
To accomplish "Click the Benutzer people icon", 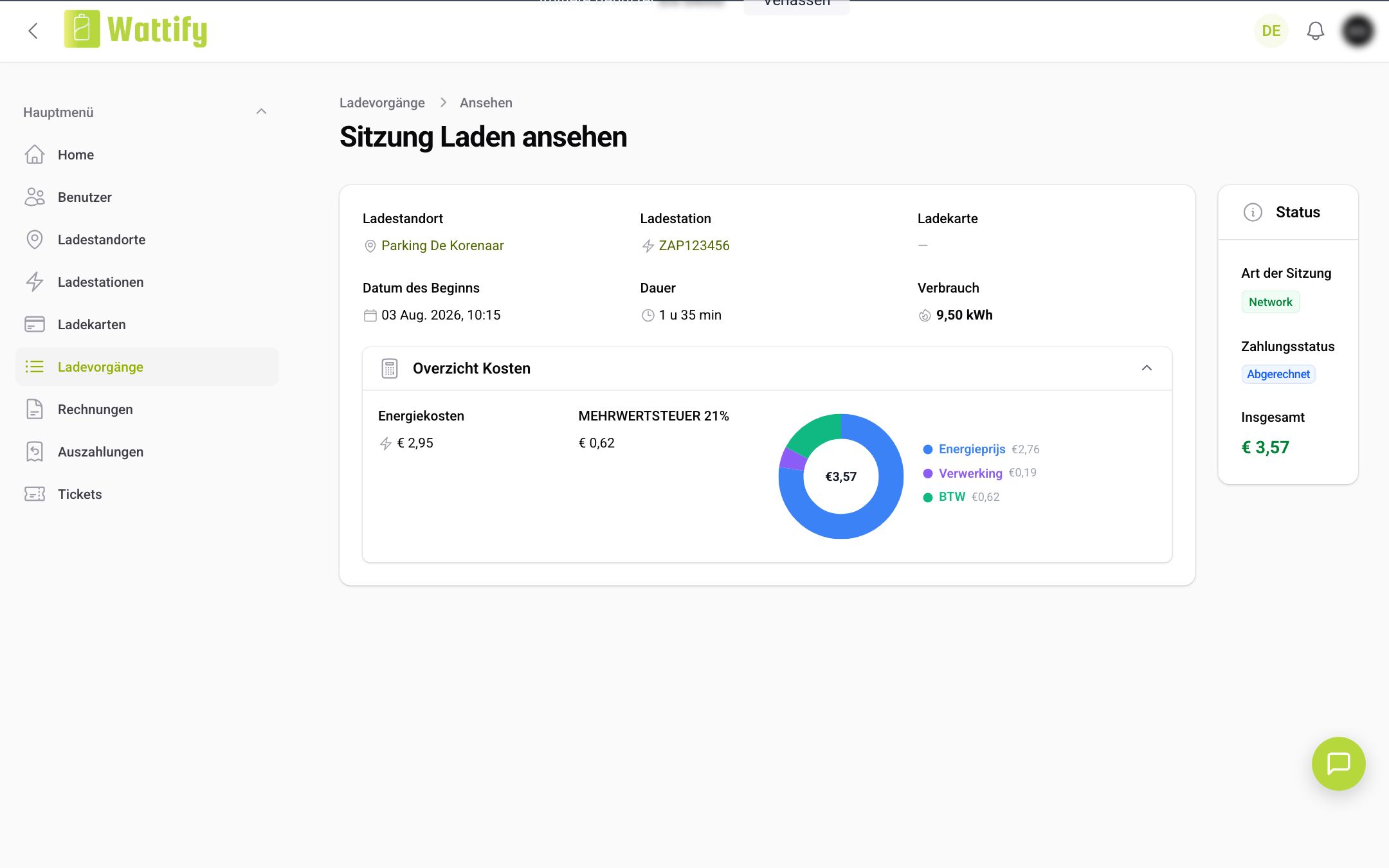I will [35, 197].
